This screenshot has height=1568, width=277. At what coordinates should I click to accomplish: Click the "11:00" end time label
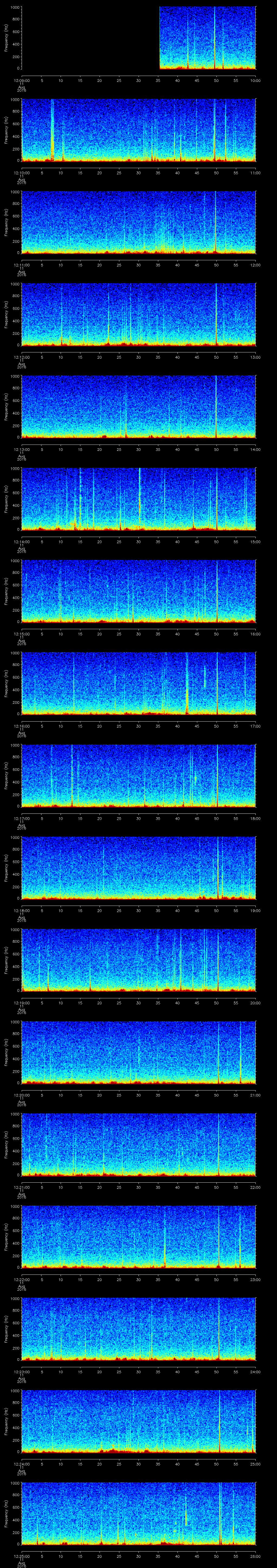(x=255, y=173)
